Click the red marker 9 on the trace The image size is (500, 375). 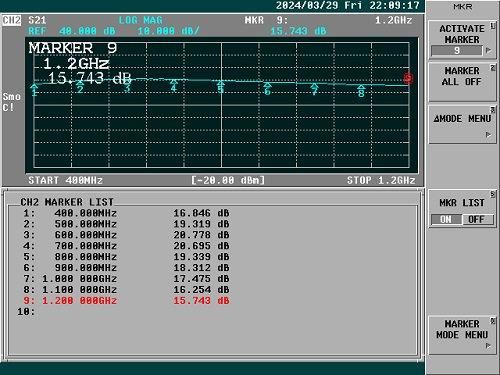pos(408,78)
